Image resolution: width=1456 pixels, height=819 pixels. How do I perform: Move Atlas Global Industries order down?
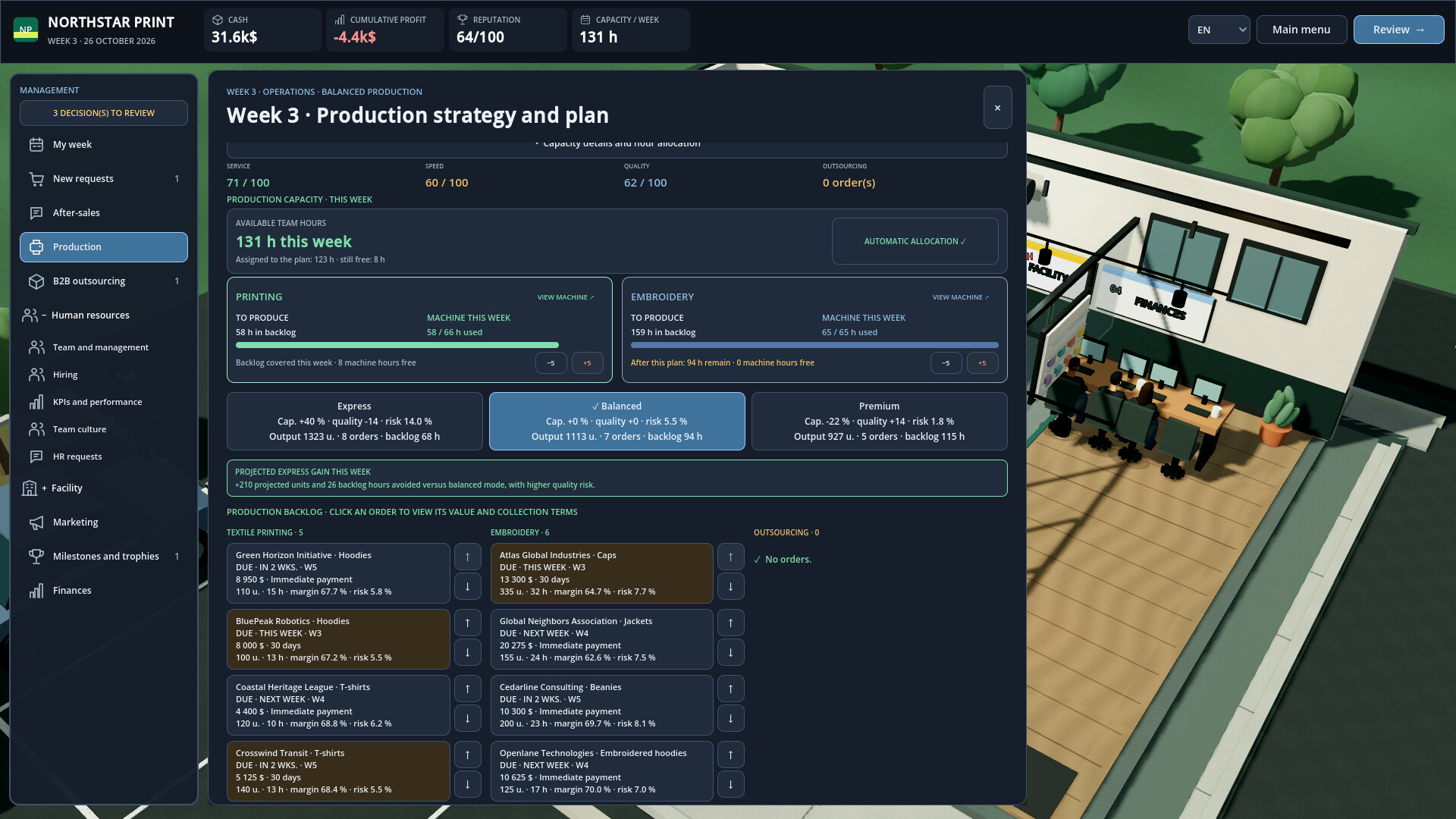tap(731, 586)
